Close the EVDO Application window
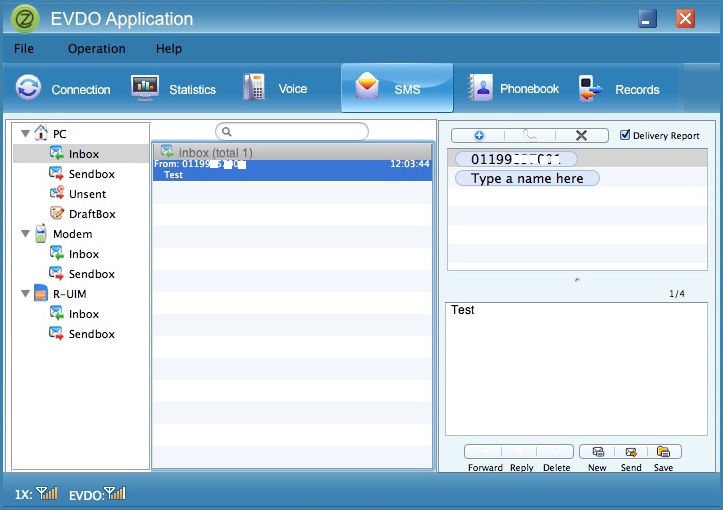Viewport: 723px width, 510px height. (685, 19)
